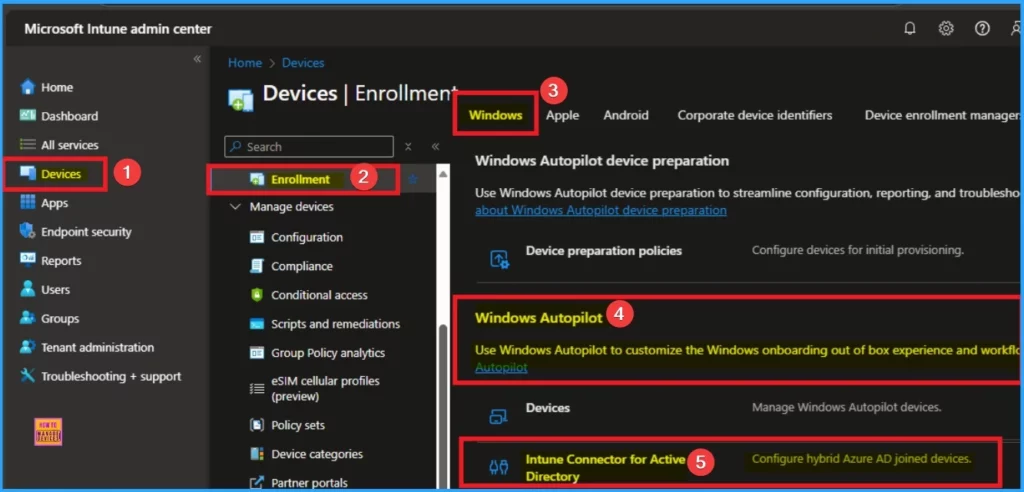Open the Apps label in the sidebar
1024x492 pixels.
[54, 203]
